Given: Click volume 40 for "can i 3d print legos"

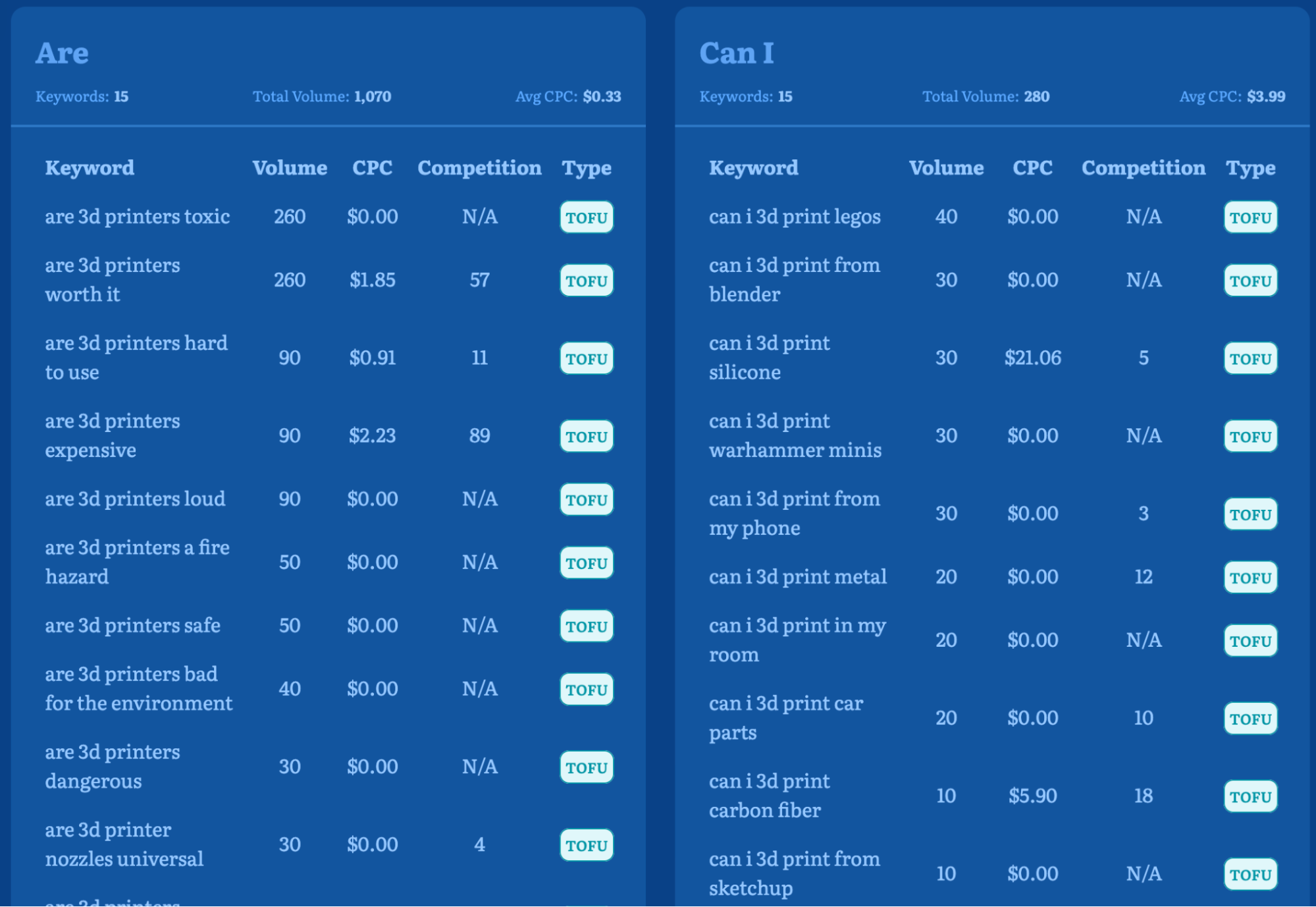Looking at the screenshot, I should pyautogui.click(x=946, y=216).
